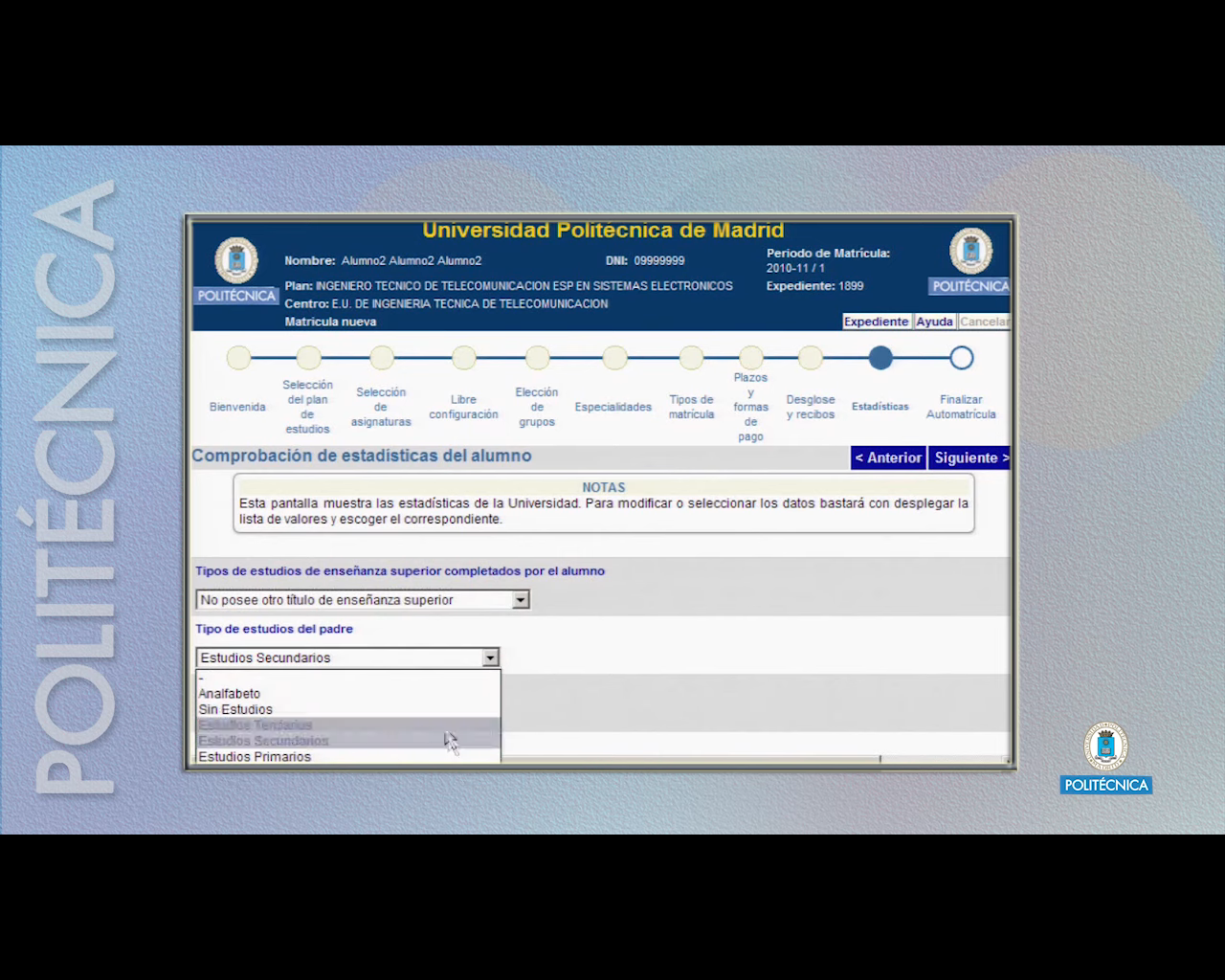Image resolution: width=1225 pixels, height=980 pixels.
Task: Select the Analfabeto option
Action: (348, 694)
